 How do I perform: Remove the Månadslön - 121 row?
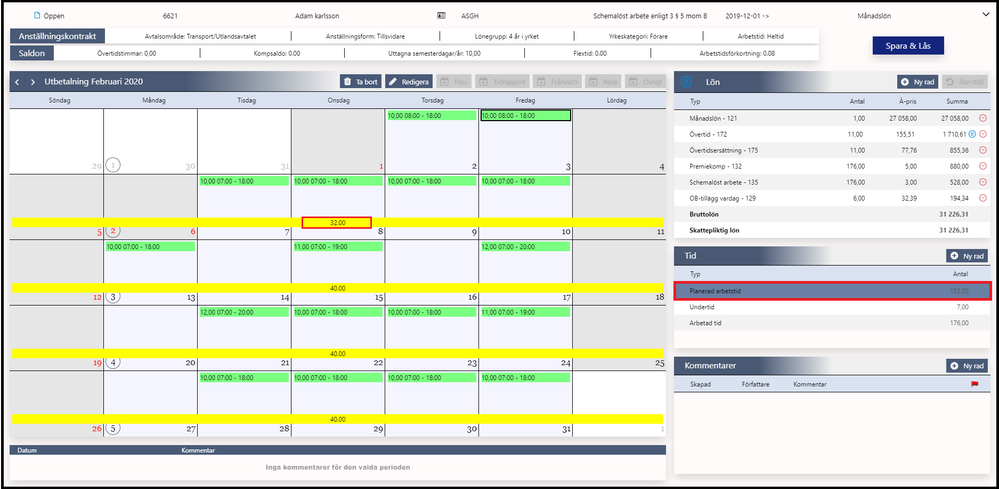[x=982, y=118]
